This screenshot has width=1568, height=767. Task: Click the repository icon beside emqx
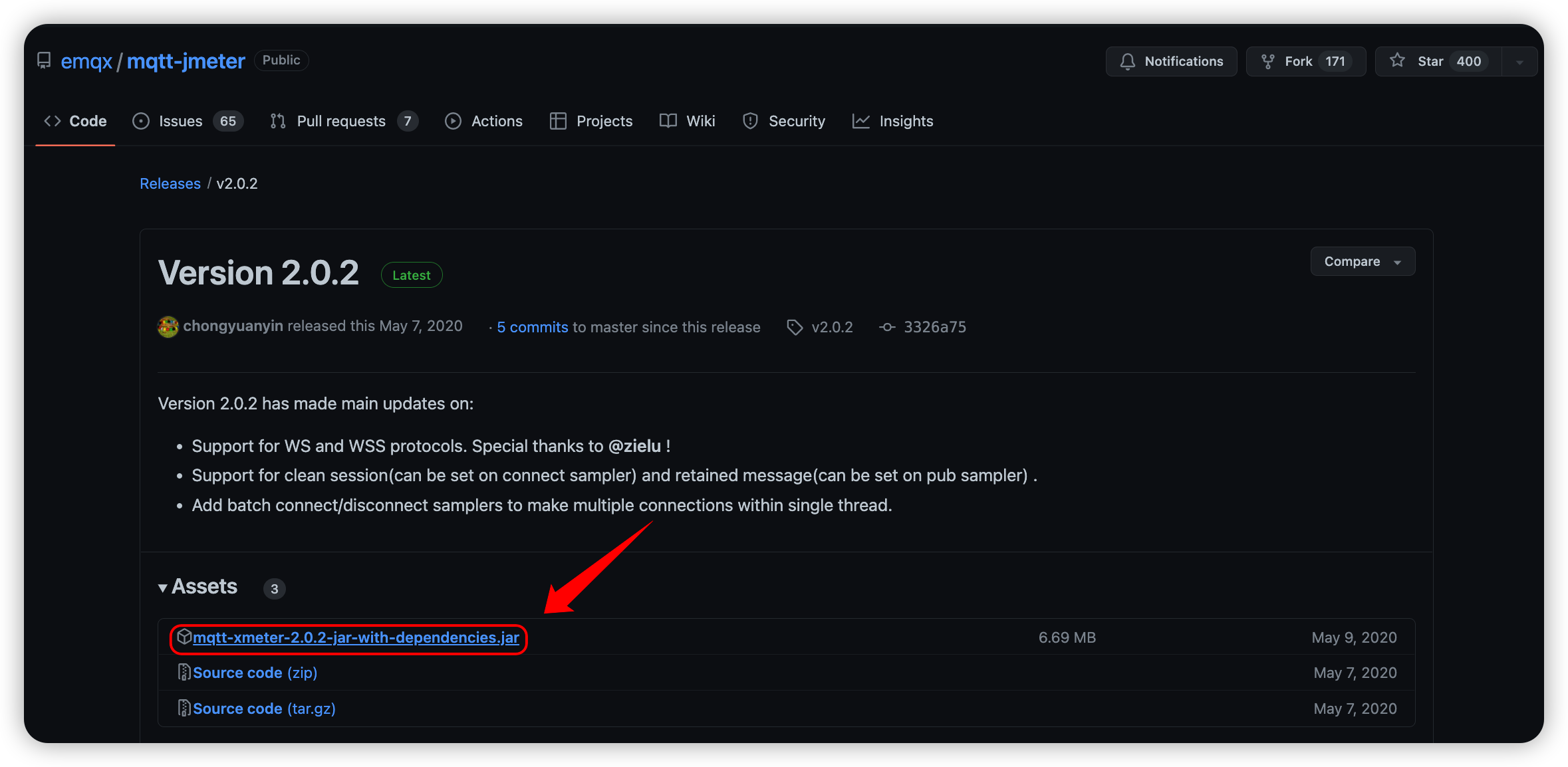click(x=44, y=60)
